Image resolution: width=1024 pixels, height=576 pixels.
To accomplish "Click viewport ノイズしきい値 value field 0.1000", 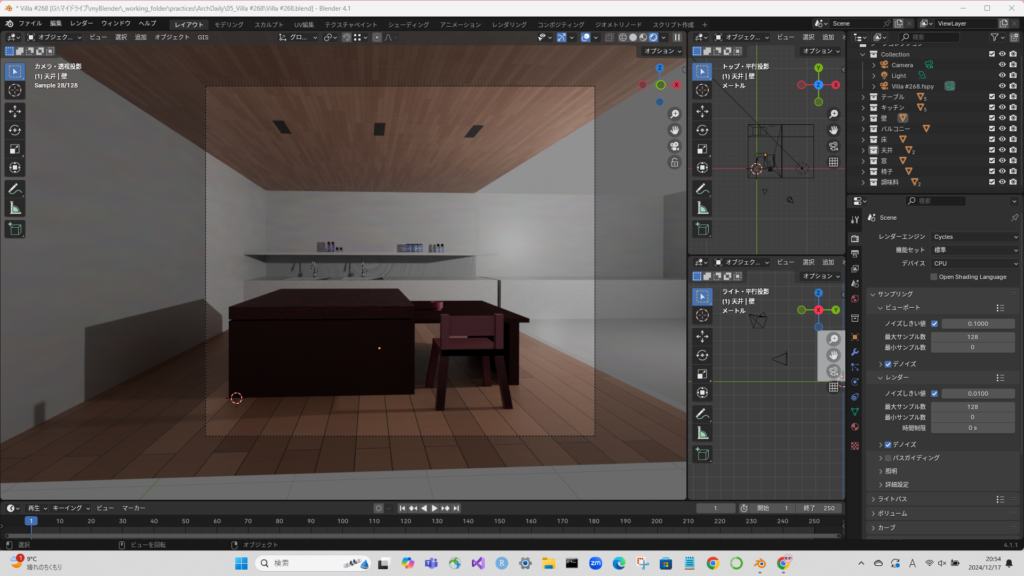I will [x=978, y=324].
